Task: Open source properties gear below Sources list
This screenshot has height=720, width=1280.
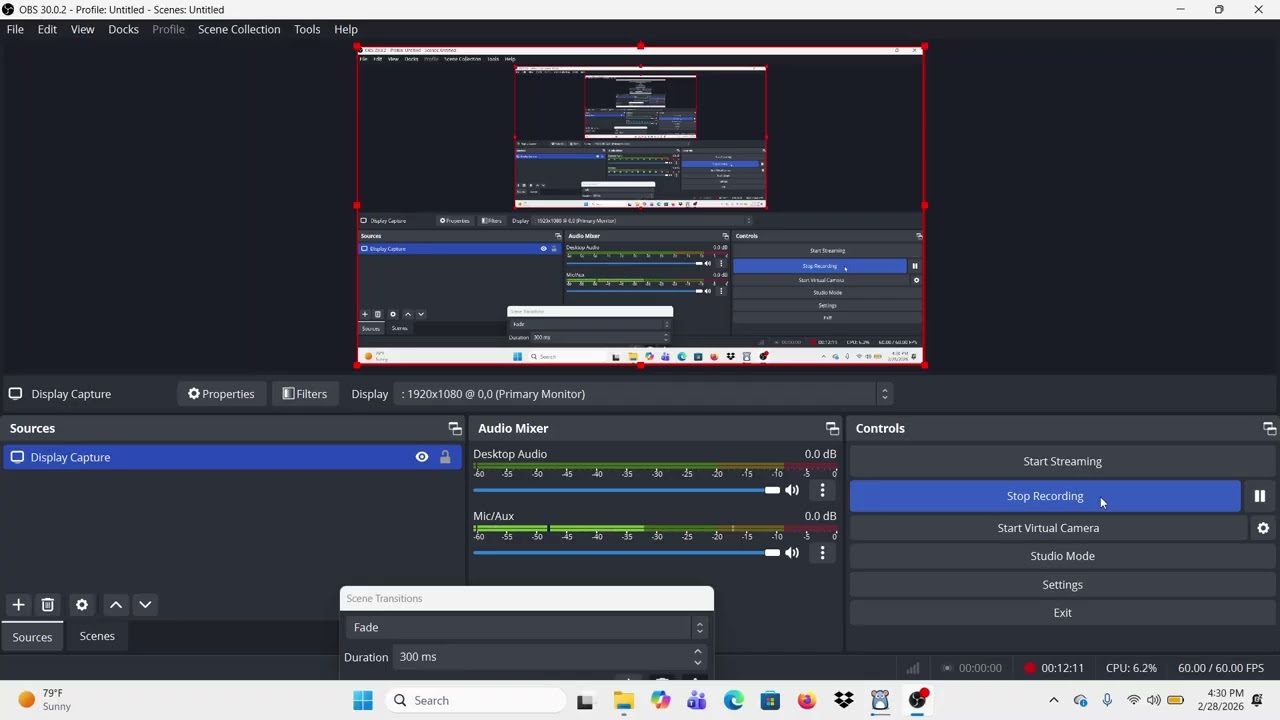Action: pyautogui.click(x=82, y=605)
